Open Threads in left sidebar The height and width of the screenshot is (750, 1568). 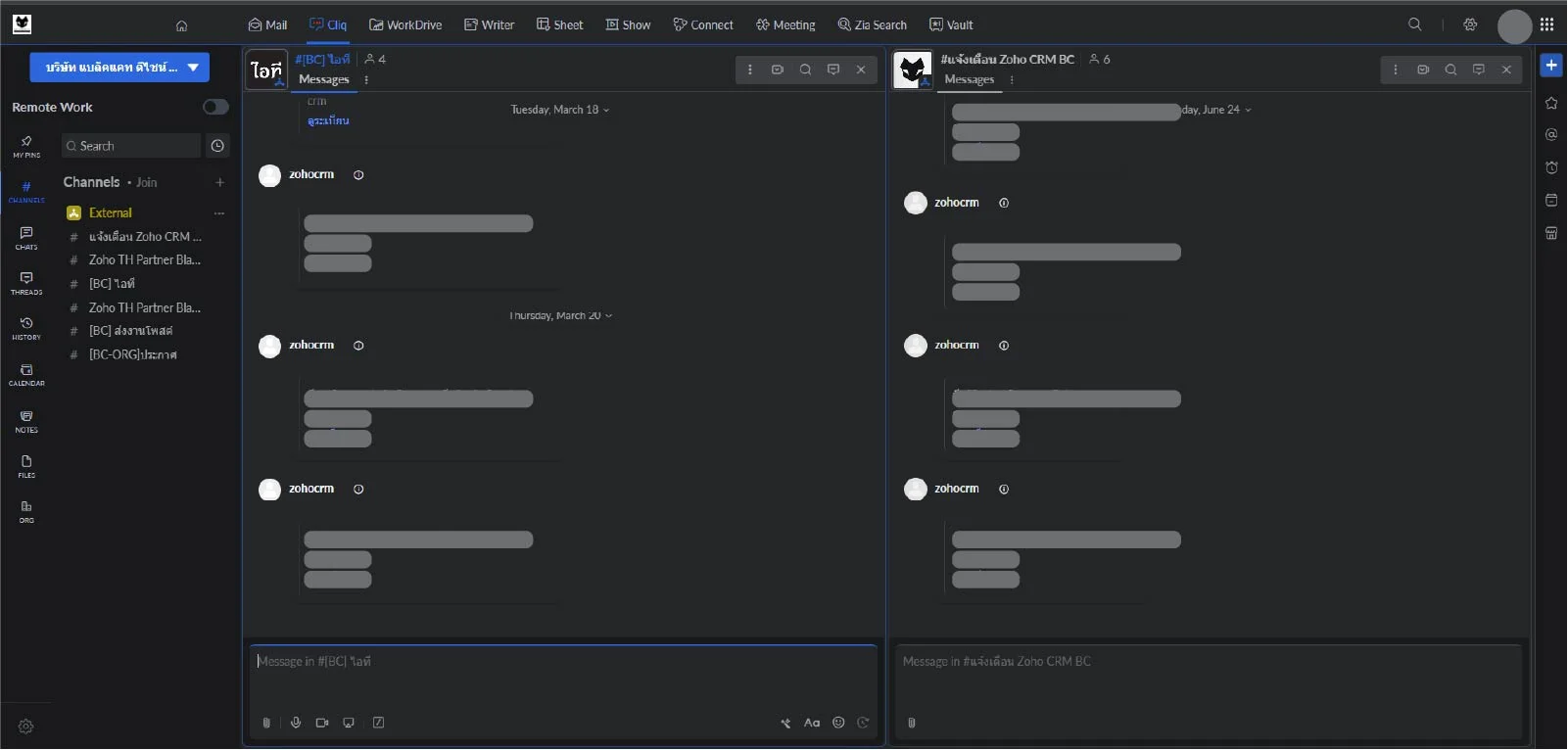[26, 283]
